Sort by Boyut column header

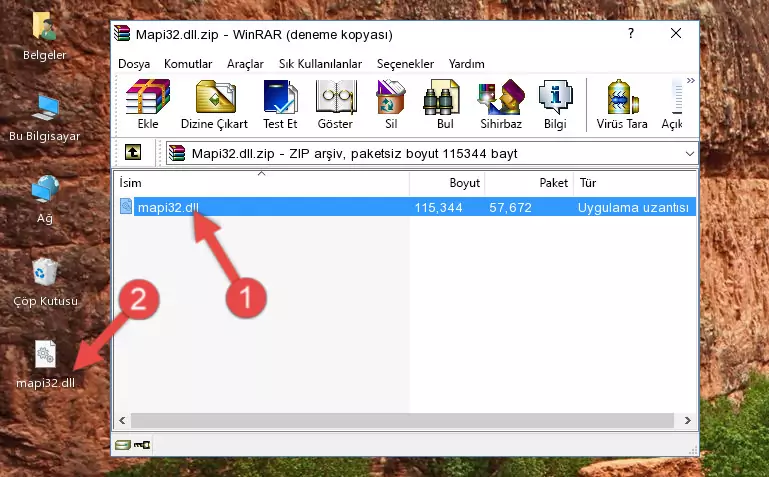click(x=447, y=183)
